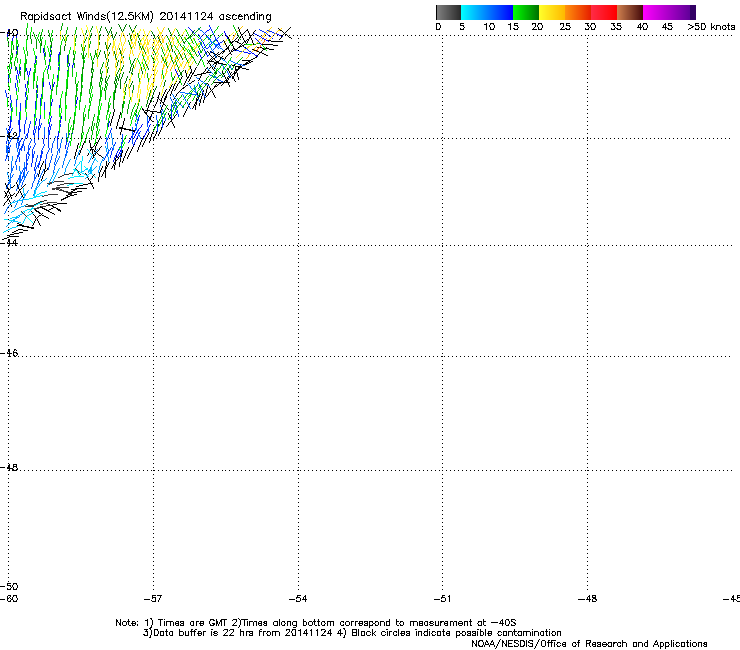Click the gray 0-5 knots color swatch
The height and width of the screenshot is (650, 740).
[x=448, y=12]
